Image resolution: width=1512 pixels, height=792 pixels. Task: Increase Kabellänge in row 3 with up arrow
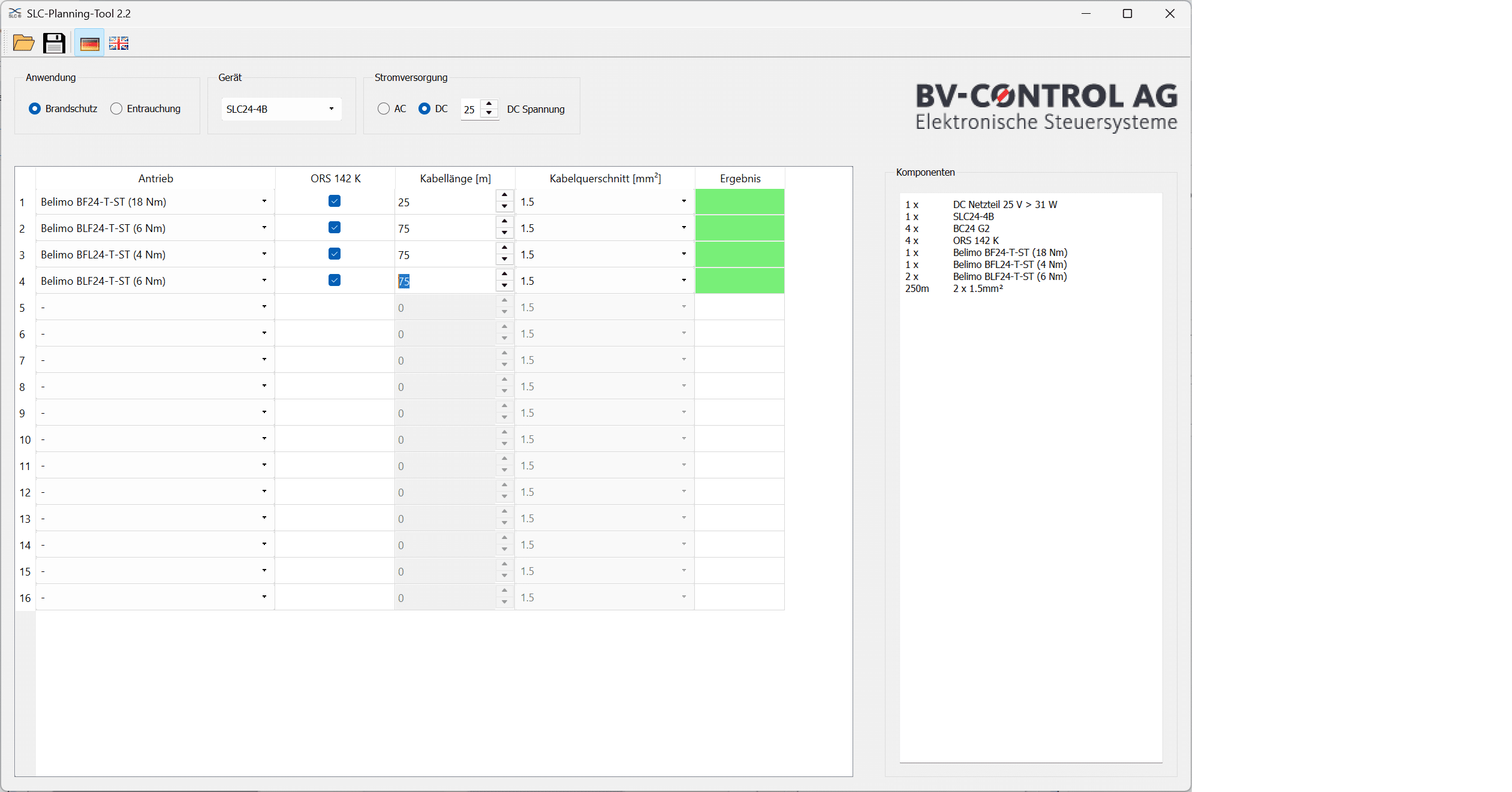tap(505, 248)
